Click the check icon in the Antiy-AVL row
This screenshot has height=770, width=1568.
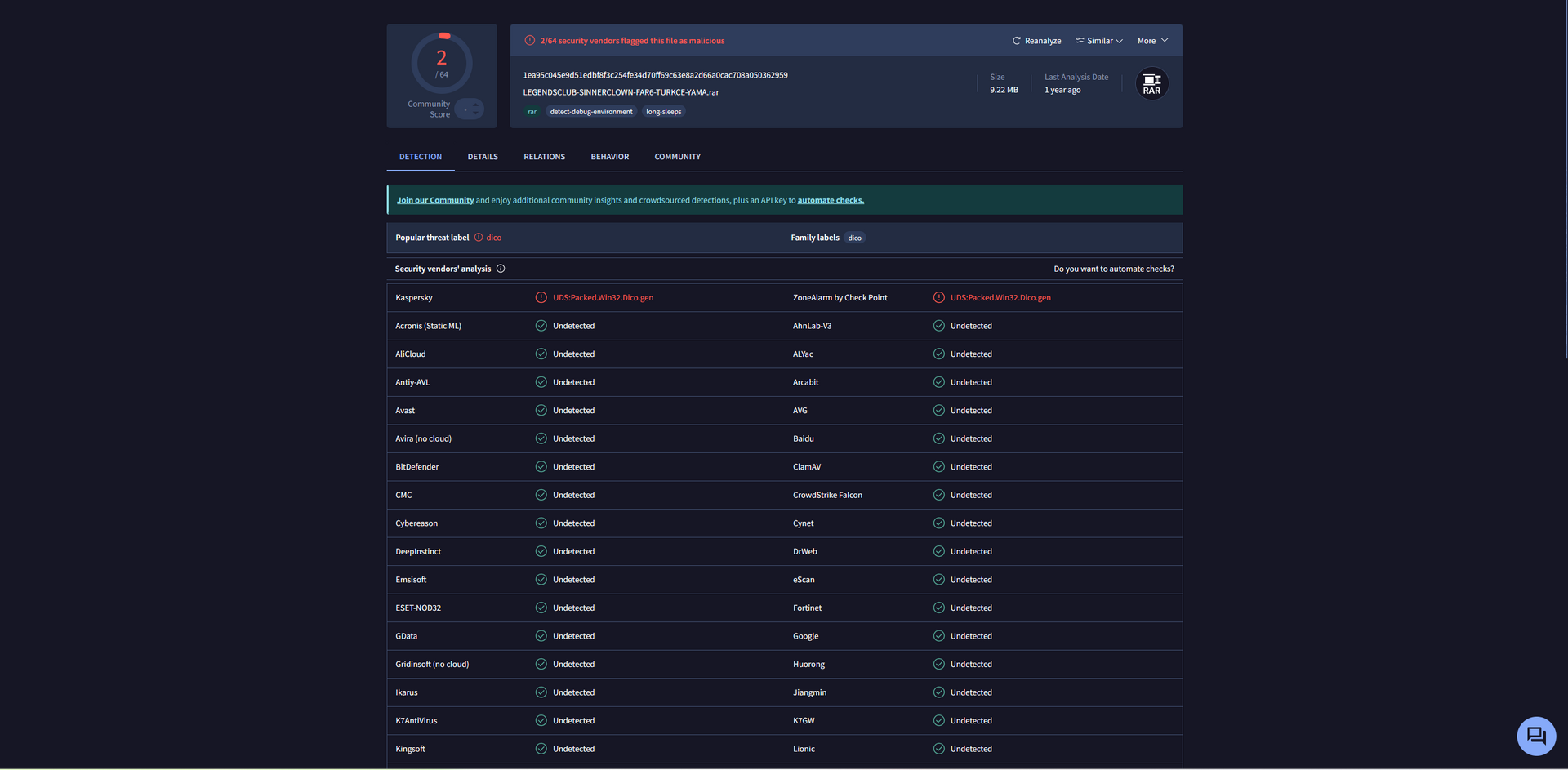[541, 382]
